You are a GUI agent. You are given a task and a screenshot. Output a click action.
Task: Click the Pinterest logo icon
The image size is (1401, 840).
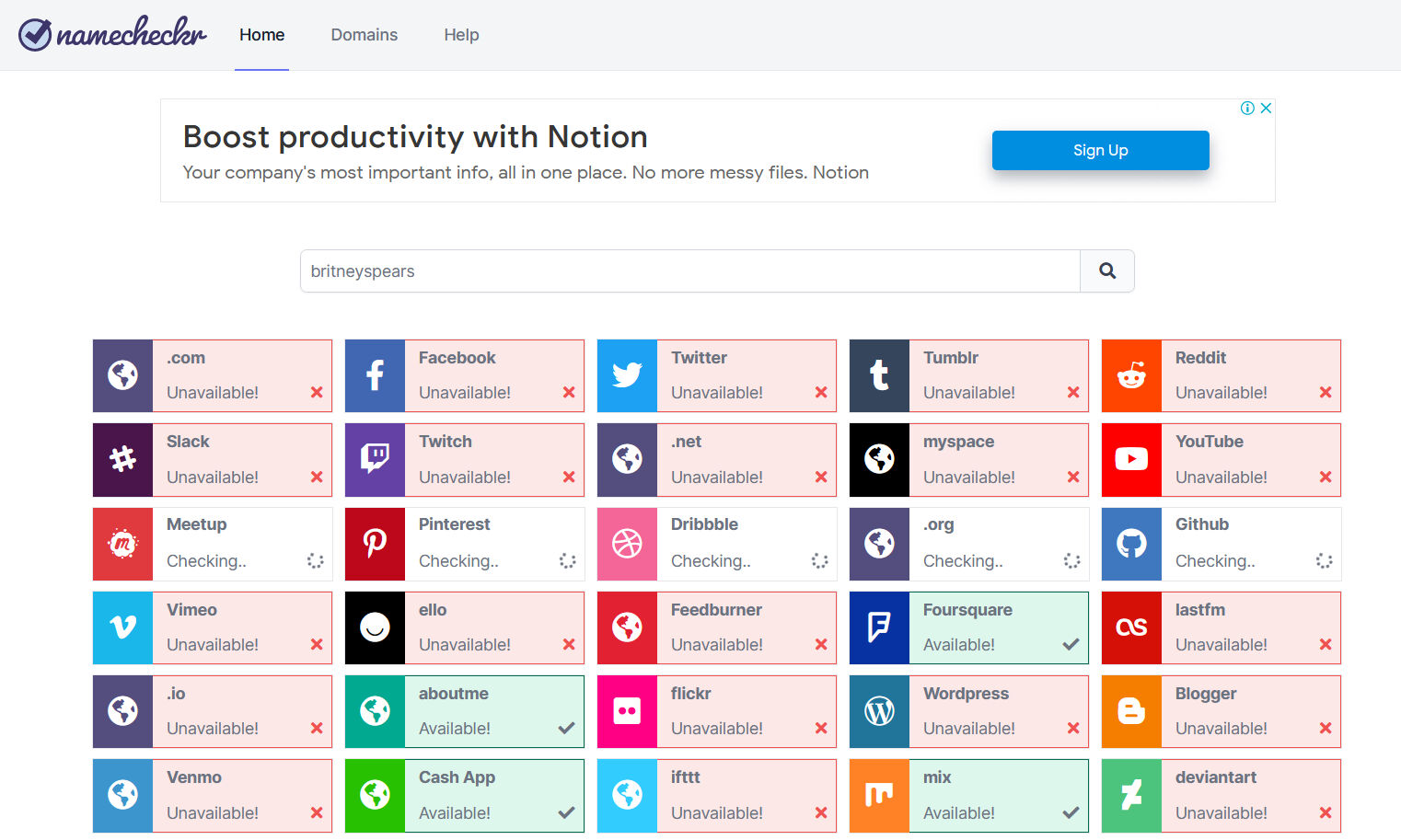click(x=375, y=544)
